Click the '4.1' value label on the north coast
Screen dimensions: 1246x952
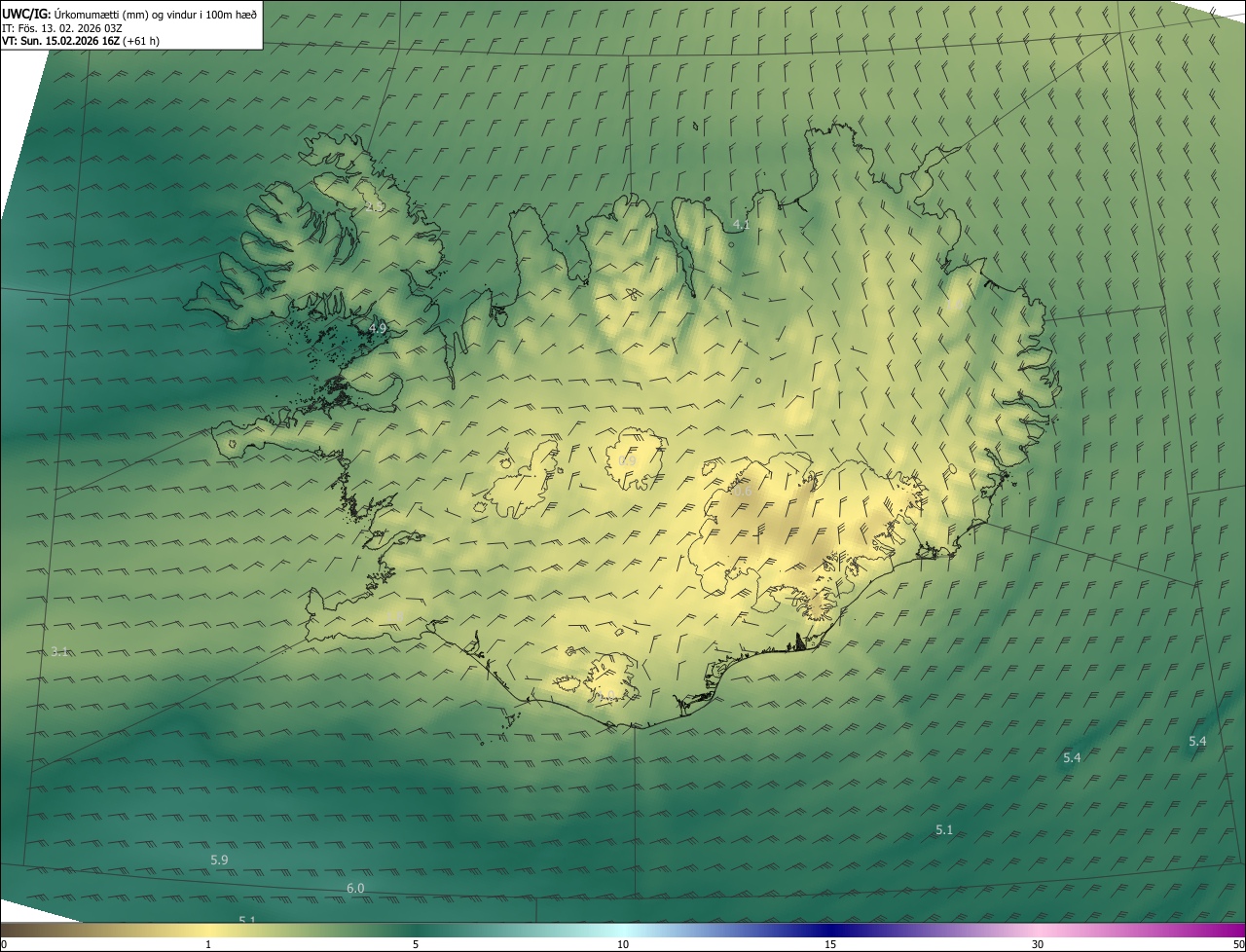point(741,225)
